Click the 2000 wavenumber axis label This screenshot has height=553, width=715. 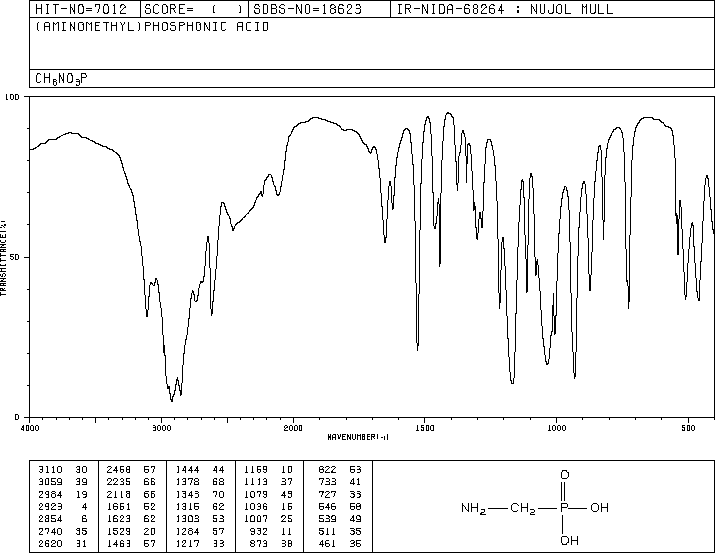[x=293, y=428]
